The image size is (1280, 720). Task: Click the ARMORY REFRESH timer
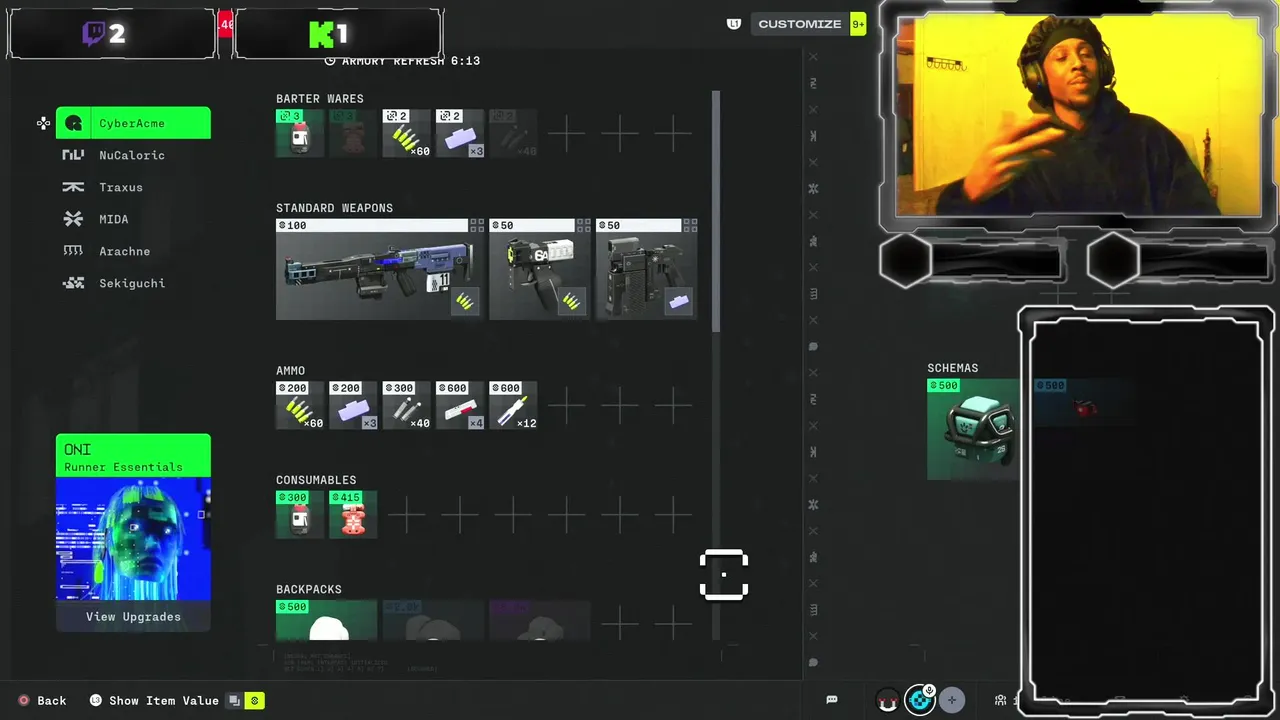pos(402,61)
